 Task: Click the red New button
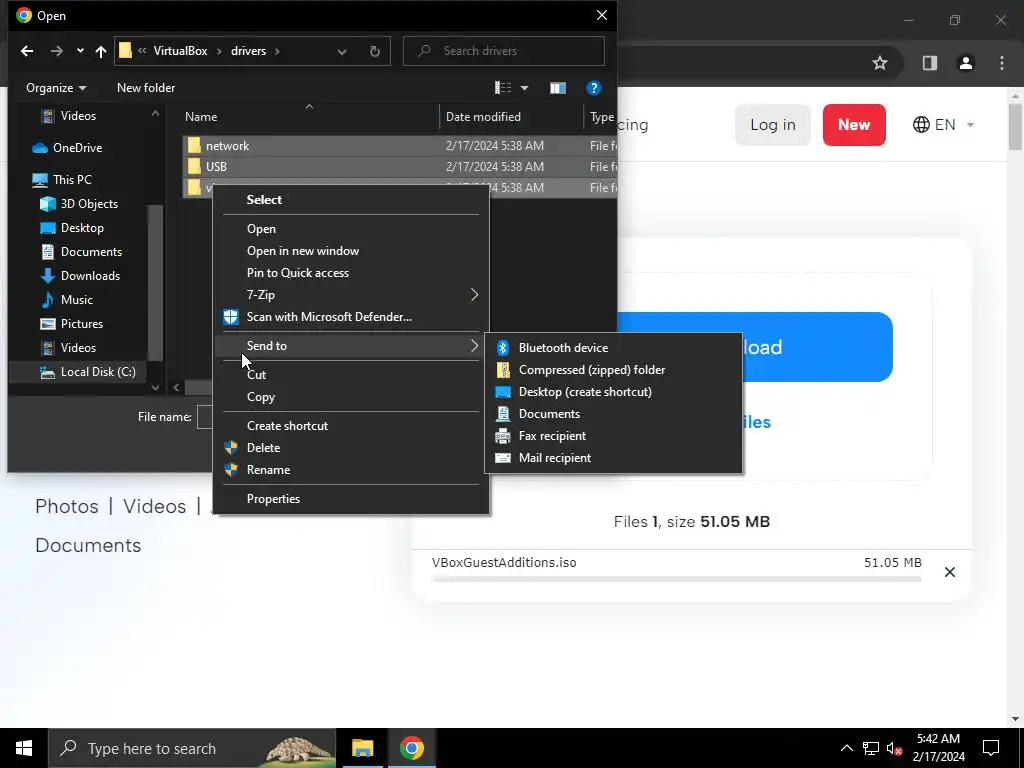pyautogui.click(x=854, y=125)
